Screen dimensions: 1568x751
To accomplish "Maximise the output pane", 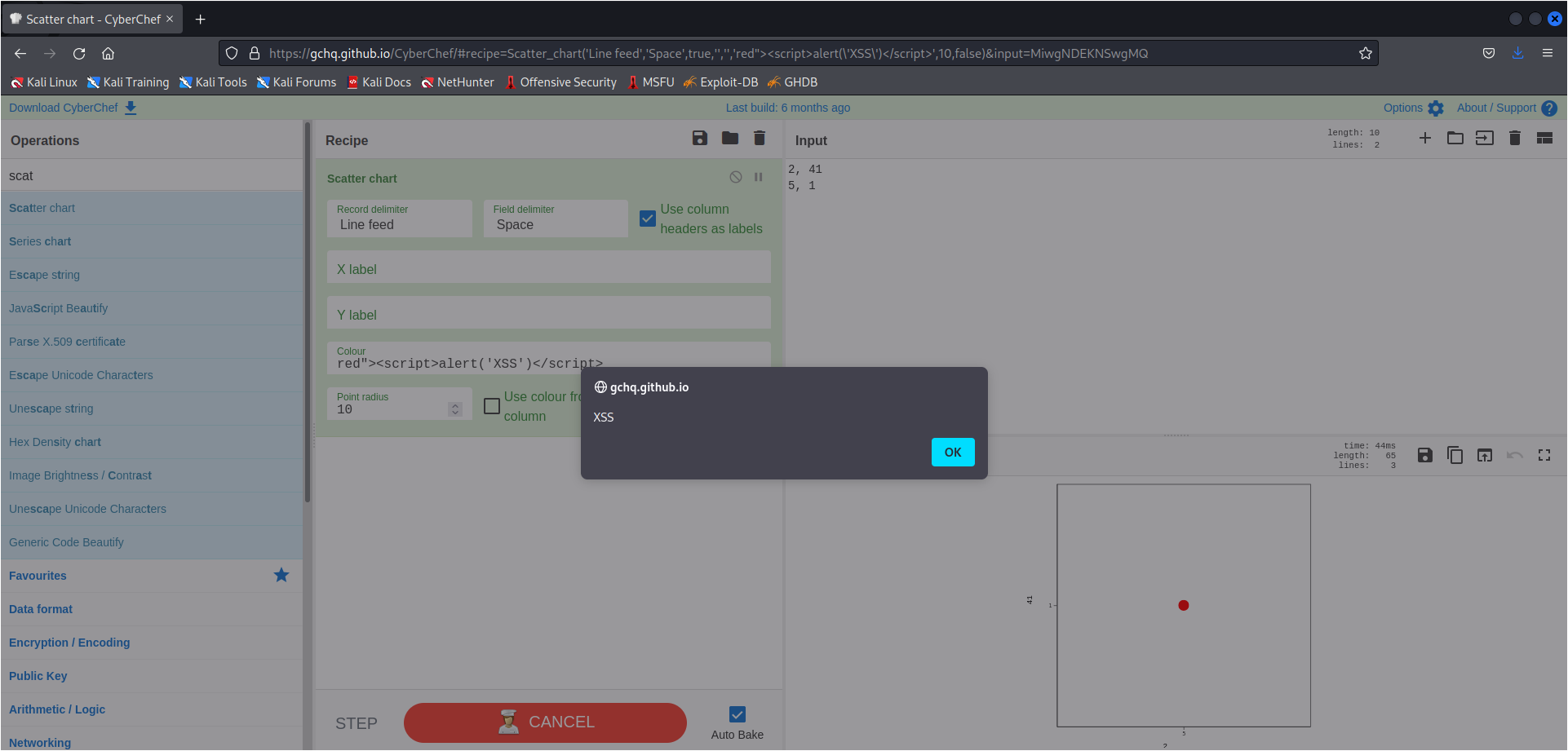I will (x=1544, y=455).
